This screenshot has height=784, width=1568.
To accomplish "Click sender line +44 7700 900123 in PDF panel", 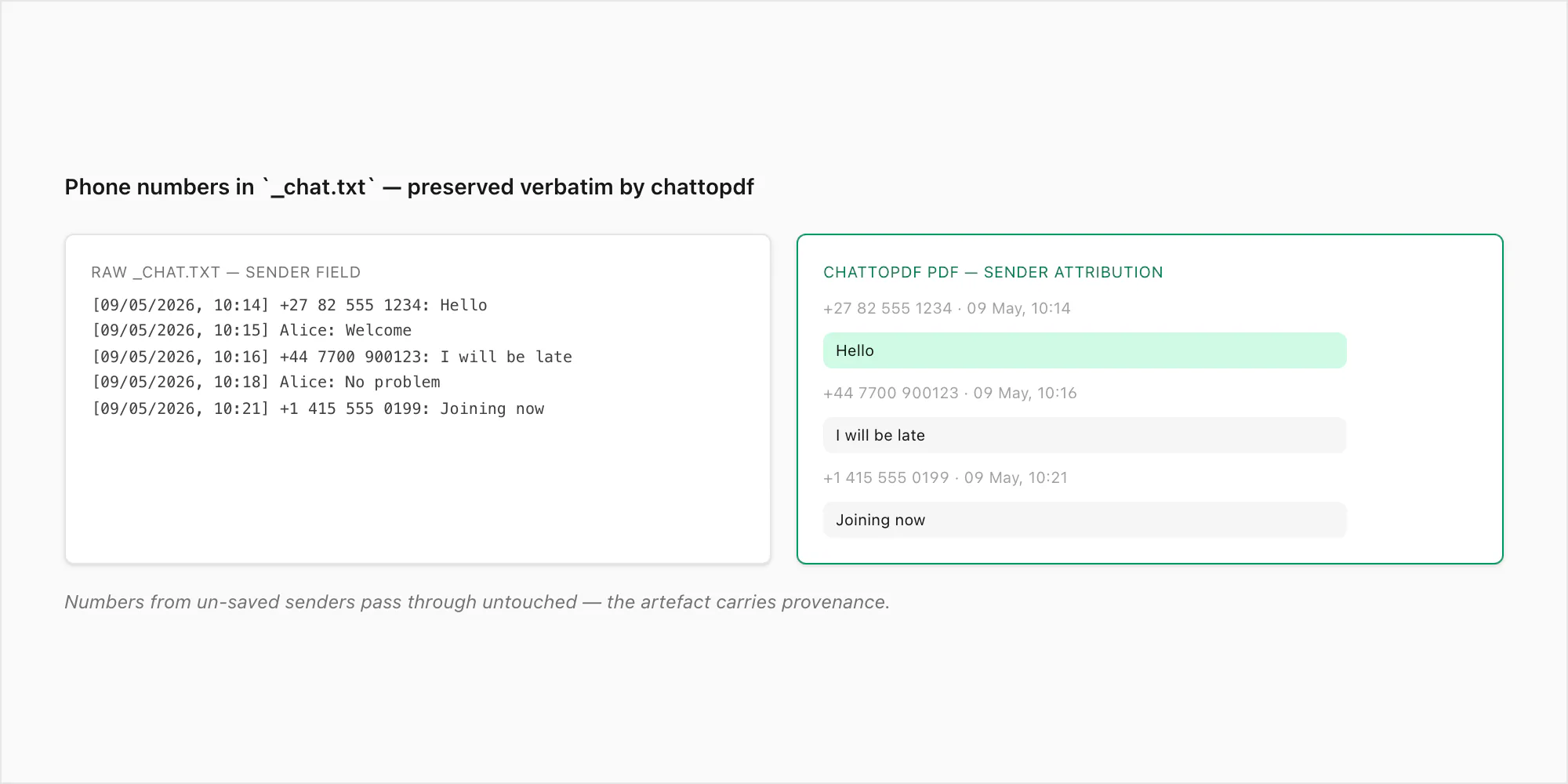I will pos(949,393).
